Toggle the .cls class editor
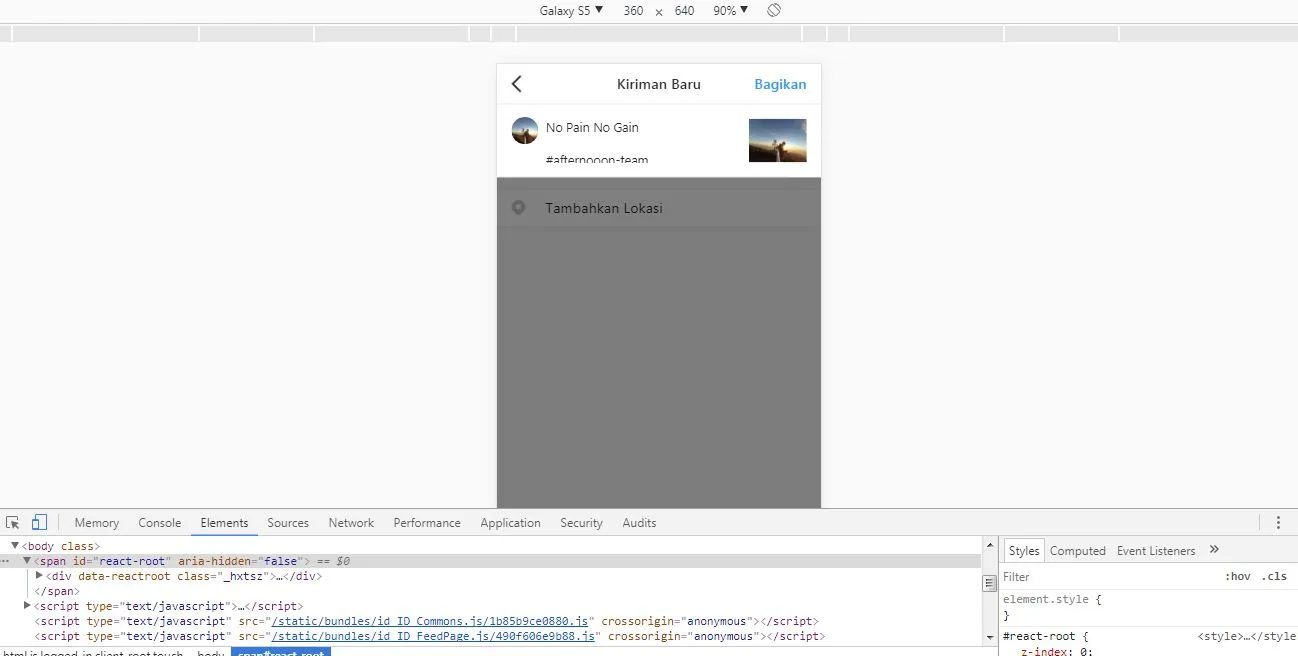The height and width of the screenshot is (656, 1298). tap(1274, 576)
